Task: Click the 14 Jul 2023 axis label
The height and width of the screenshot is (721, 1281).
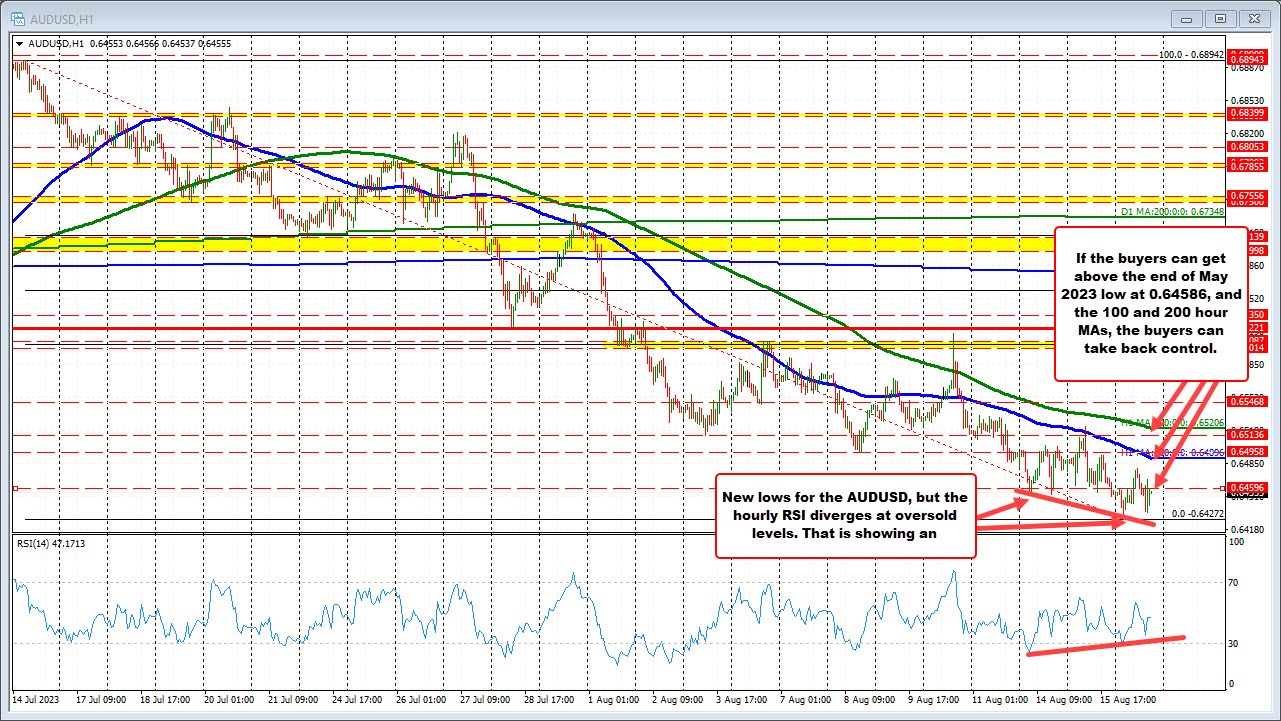Action: (35, 701)
